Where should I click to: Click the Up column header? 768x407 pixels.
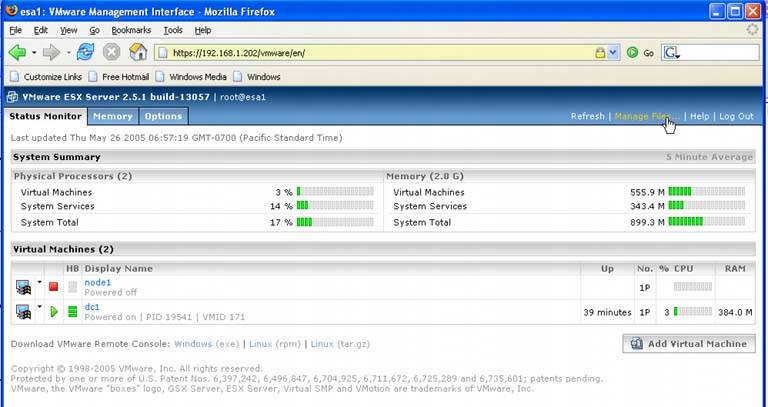(x=607, y=268)
